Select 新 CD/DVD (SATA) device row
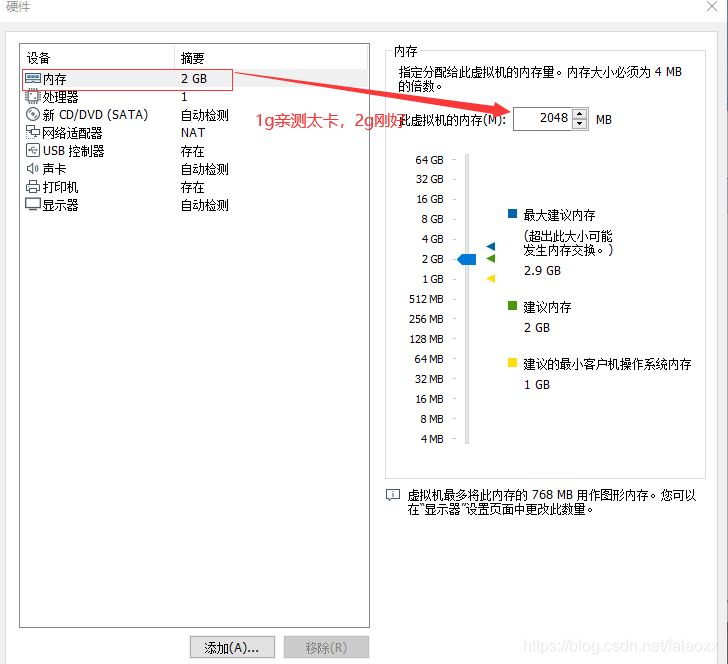Viewport: 728px width, 664px height. tap(194, 115)
